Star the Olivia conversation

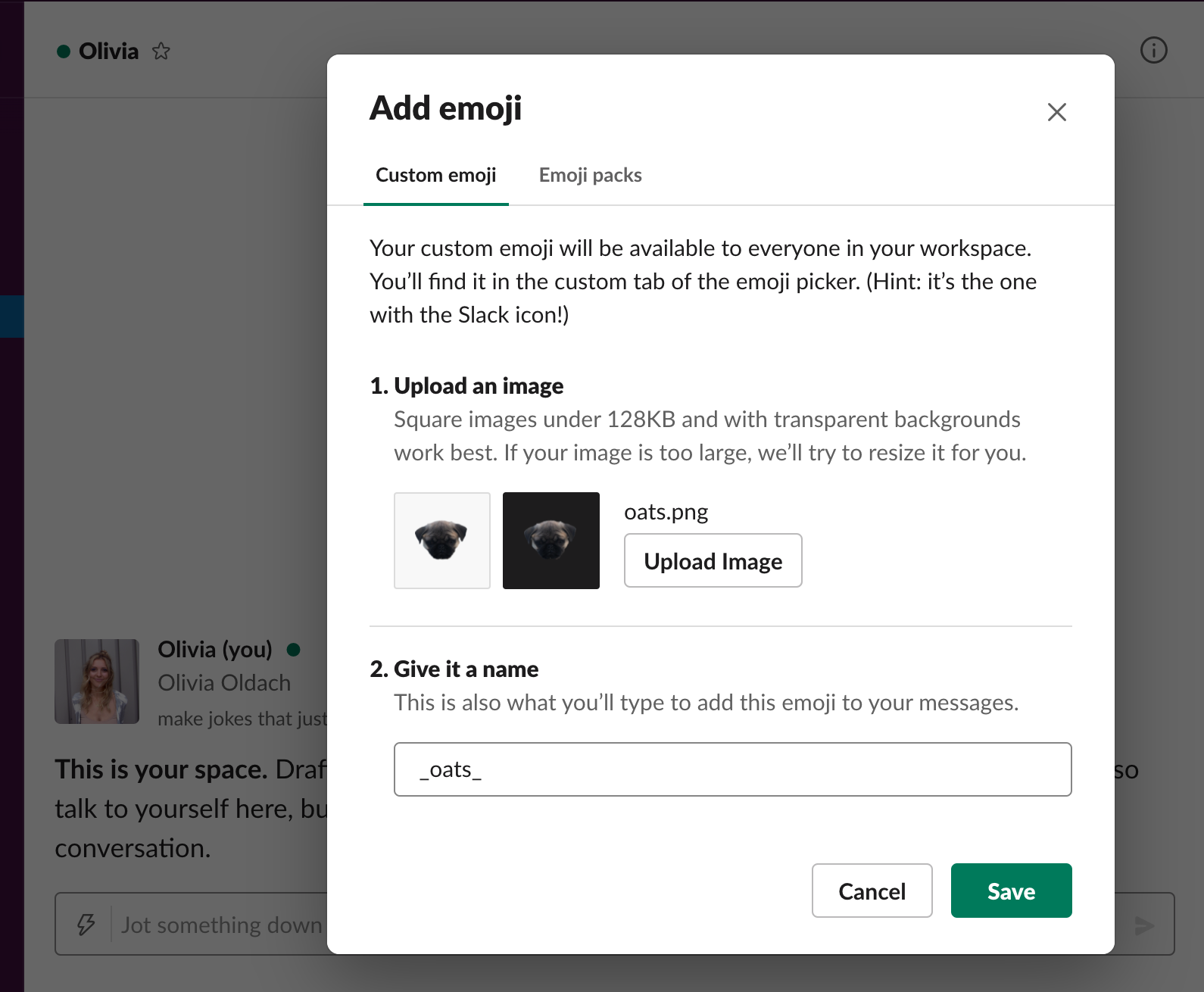[x=161, y=51]
